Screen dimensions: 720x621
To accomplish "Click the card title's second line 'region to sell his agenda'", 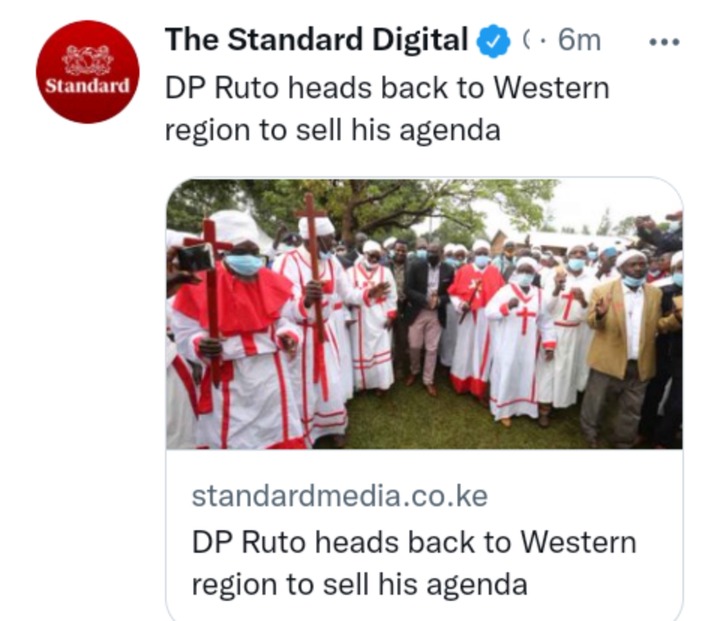I will pos(360,585).
